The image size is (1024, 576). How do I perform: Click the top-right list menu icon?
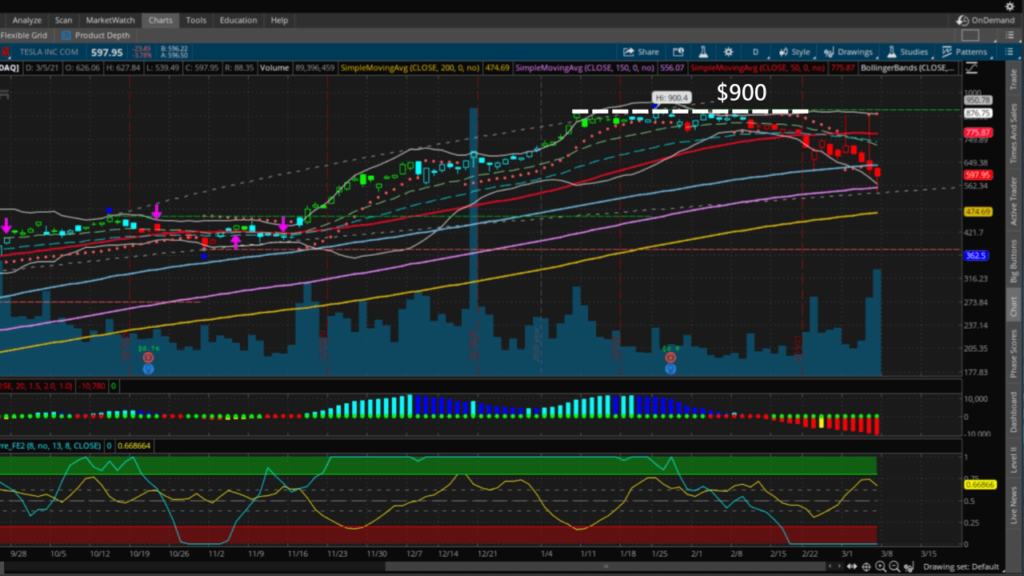pyautogui.click(x=1010, y=35)
